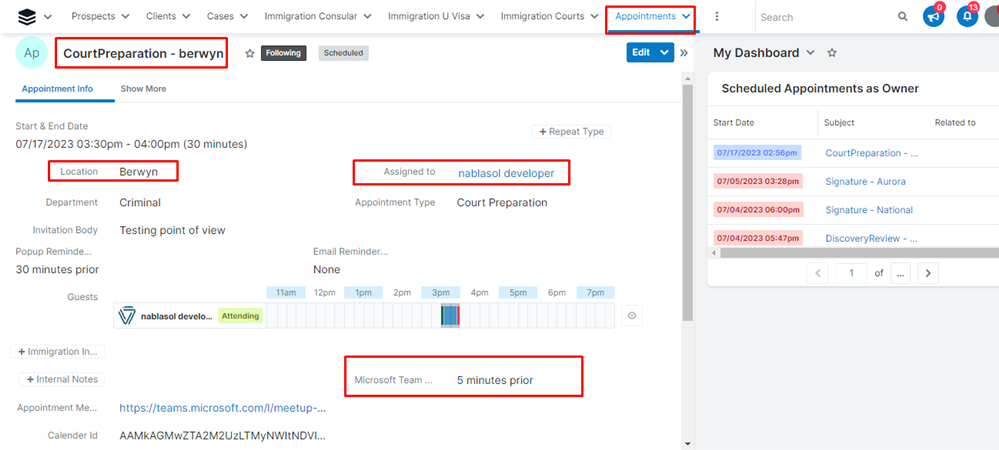Collapse the side panel with double chevron
This screenshot has height=450, width=999.
tap(684, 53)
